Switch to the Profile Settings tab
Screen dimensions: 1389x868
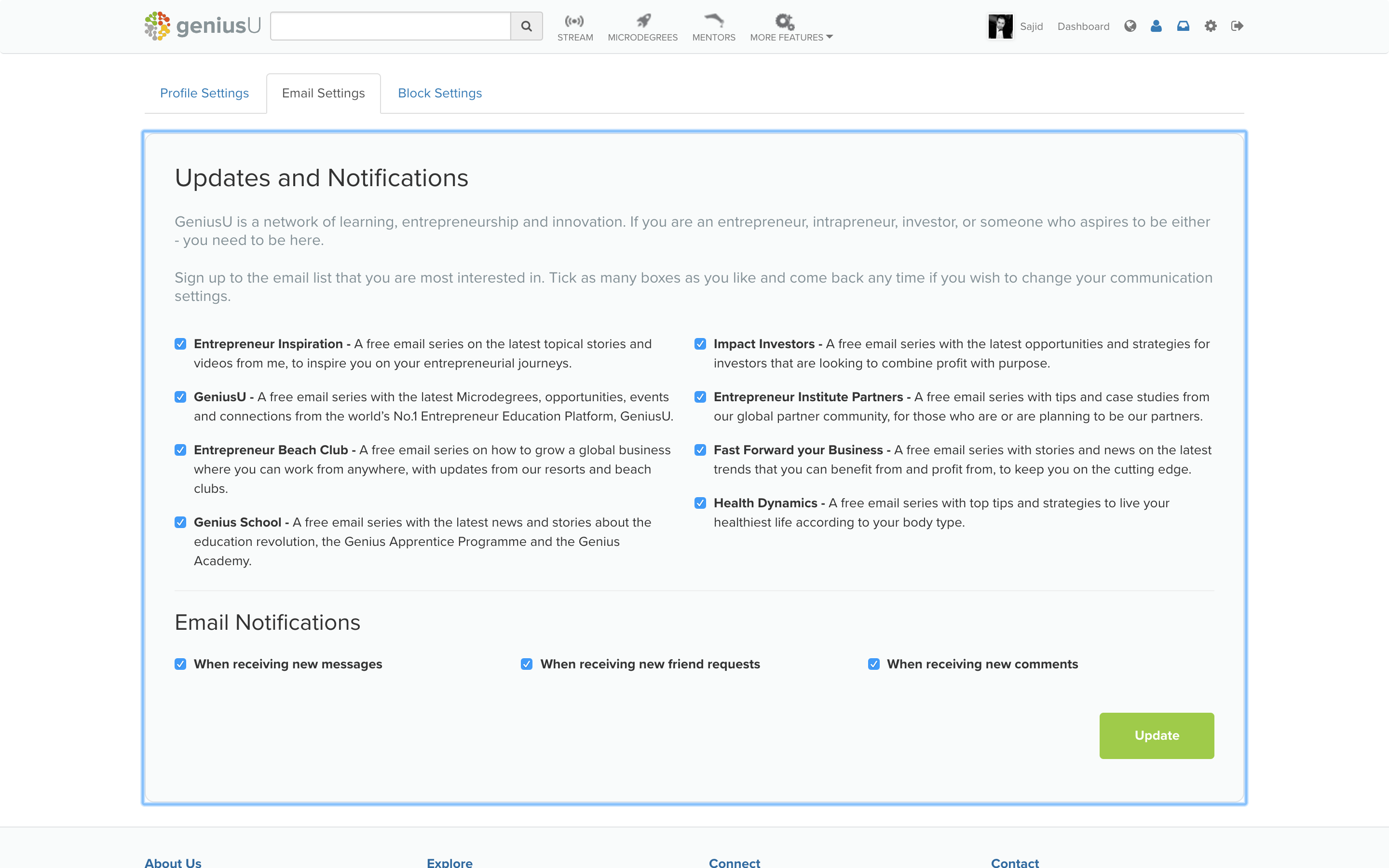tap(204, 93)
